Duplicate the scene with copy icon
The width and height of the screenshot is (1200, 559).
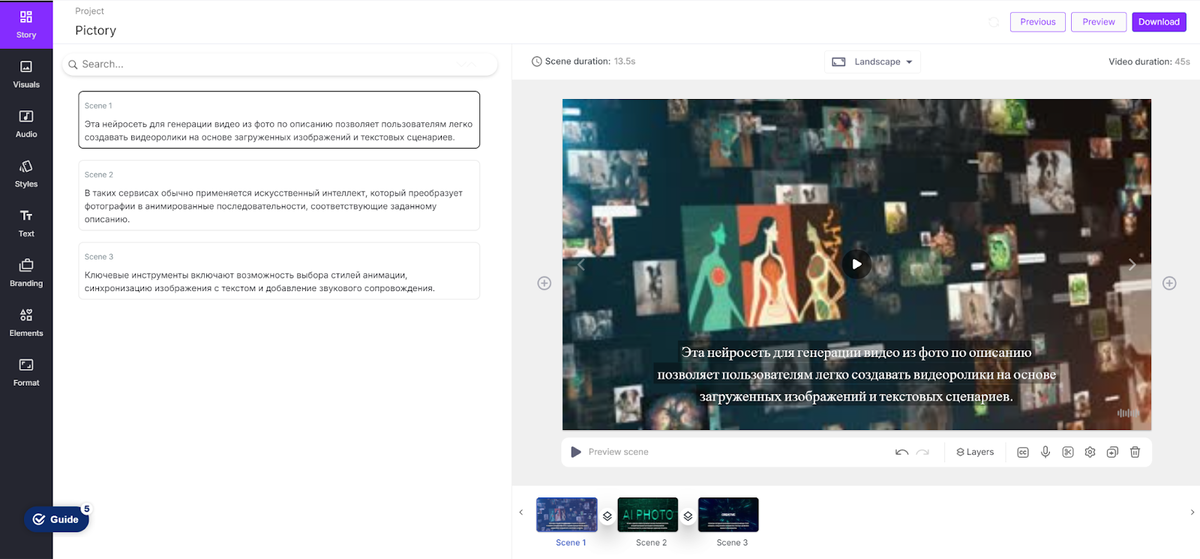(1113, 452)
